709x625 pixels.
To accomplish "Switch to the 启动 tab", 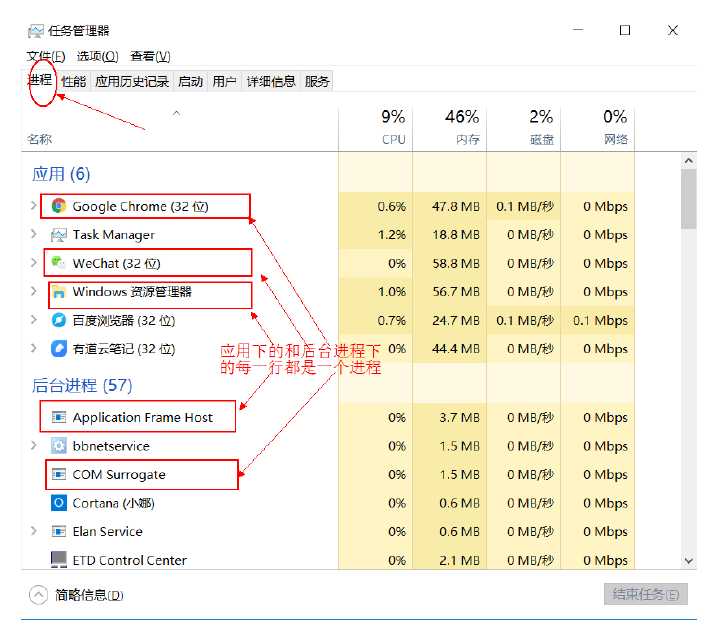I will point(190,81).
